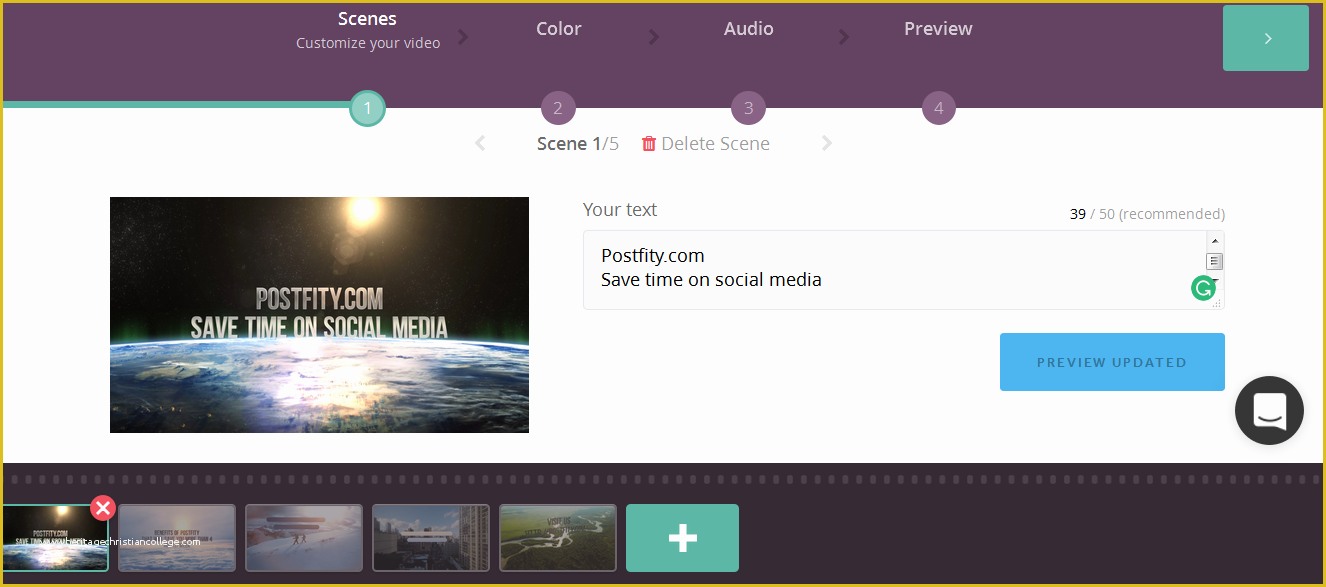This screenshot has height=587, width=1326.
Task: Click the Your text label
Action: (x=620, y=210)
